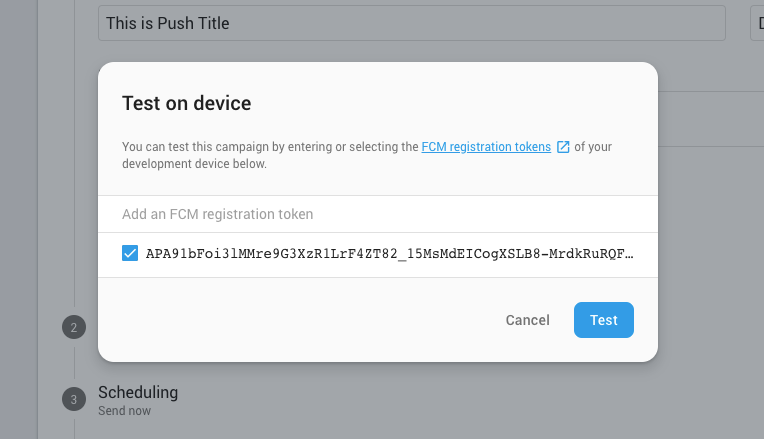Dismiss dialog by clicking dimmed area right of Scheduling
The height and width of the screenshot is (439, 764).
(x=439, y=400)
